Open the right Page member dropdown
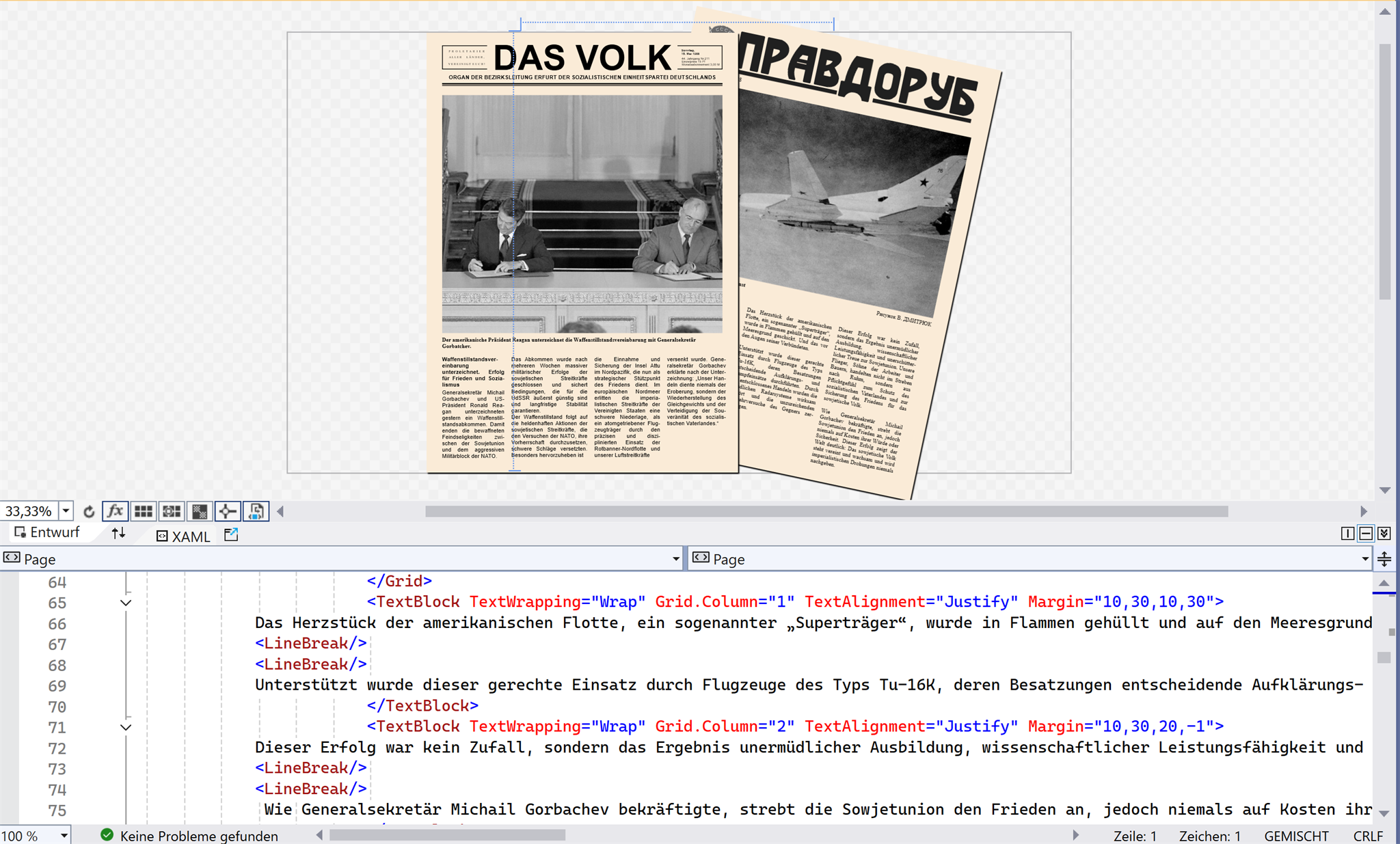Image resolution: width=1400 pixels, height=844 pixels. click(x=1365, y=559)
